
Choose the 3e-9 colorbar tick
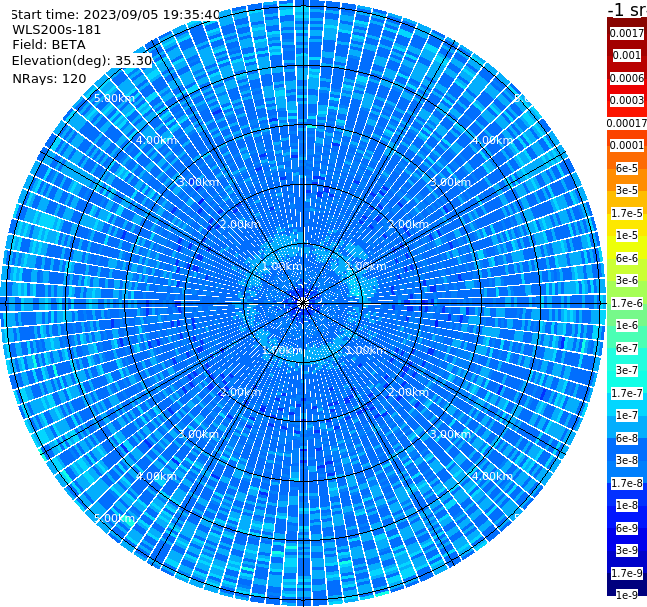(627, 550)
